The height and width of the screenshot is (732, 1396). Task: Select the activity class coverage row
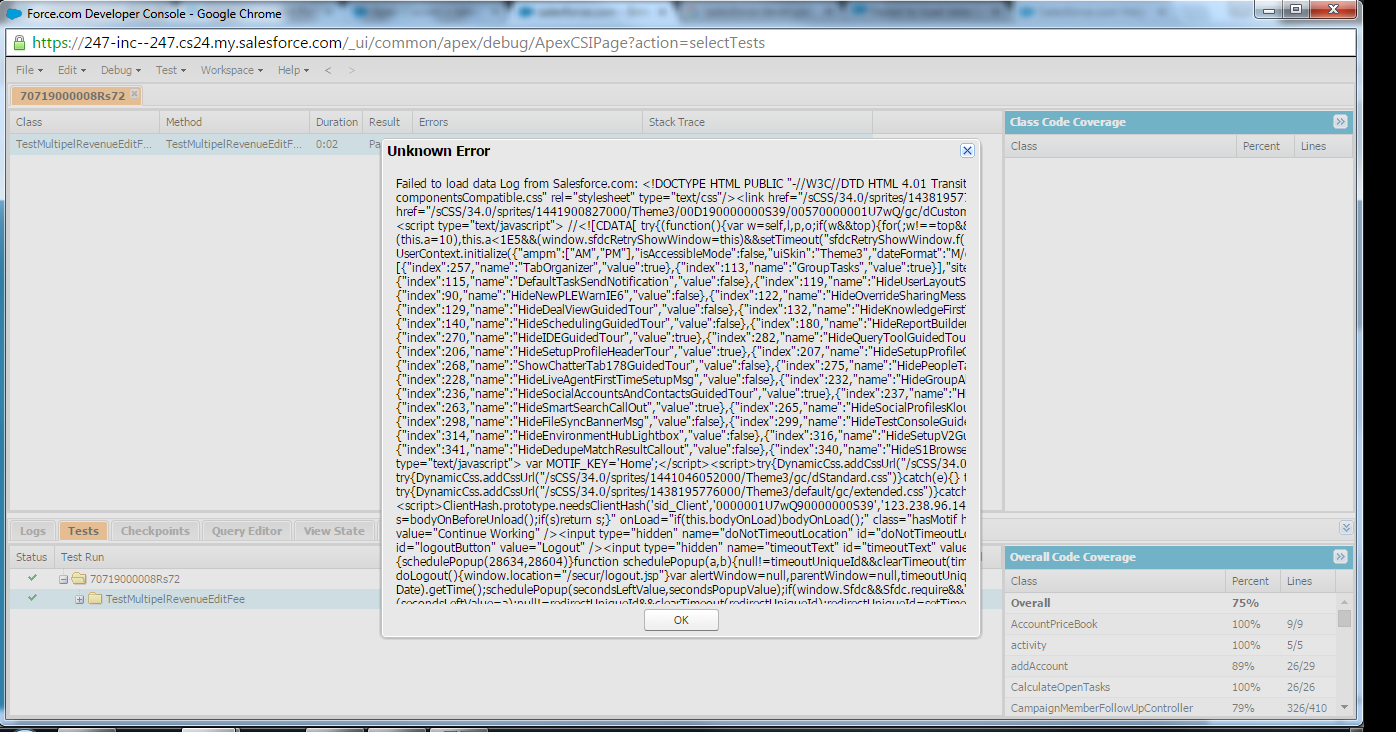click(x=1170, y=645)
